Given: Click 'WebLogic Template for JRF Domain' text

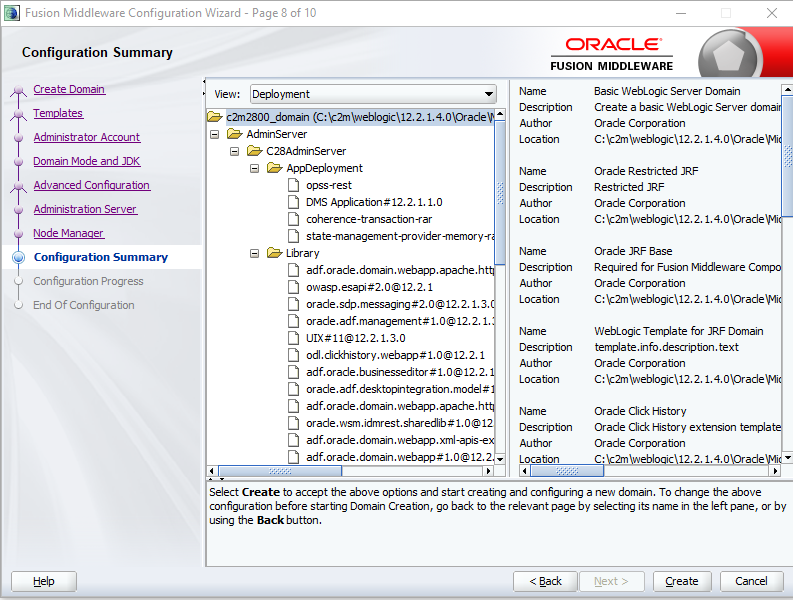Looking at the screenshot, I should tap(679, 331).
